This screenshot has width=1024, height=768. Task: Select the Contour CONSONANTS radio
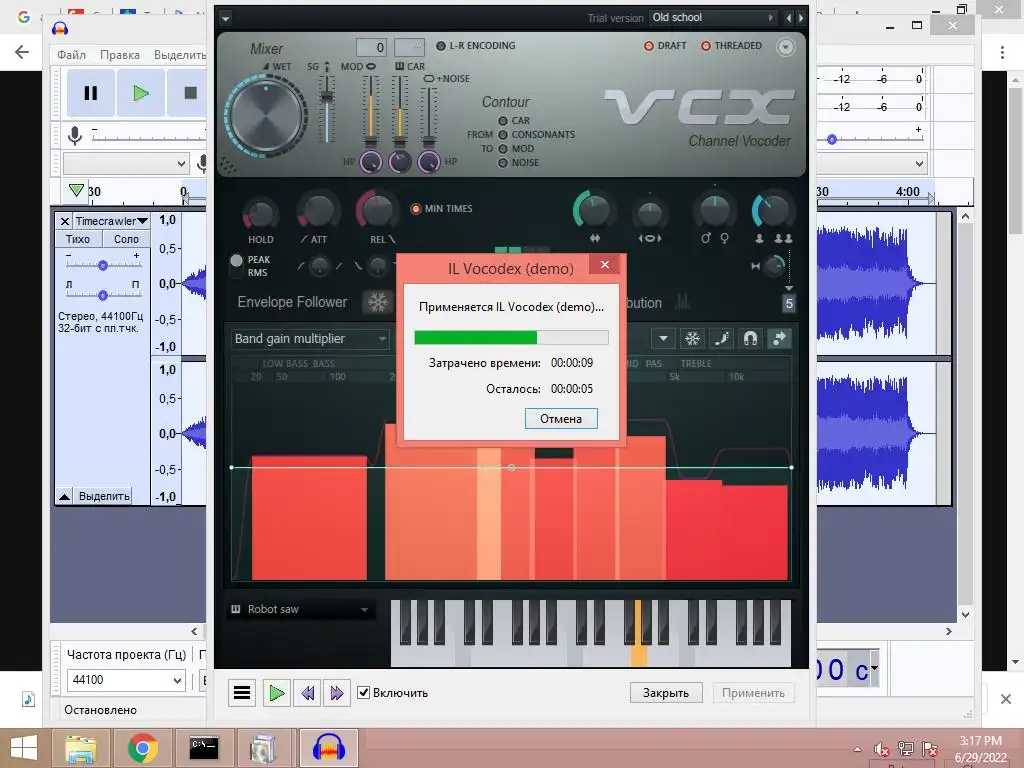(503, 135)
